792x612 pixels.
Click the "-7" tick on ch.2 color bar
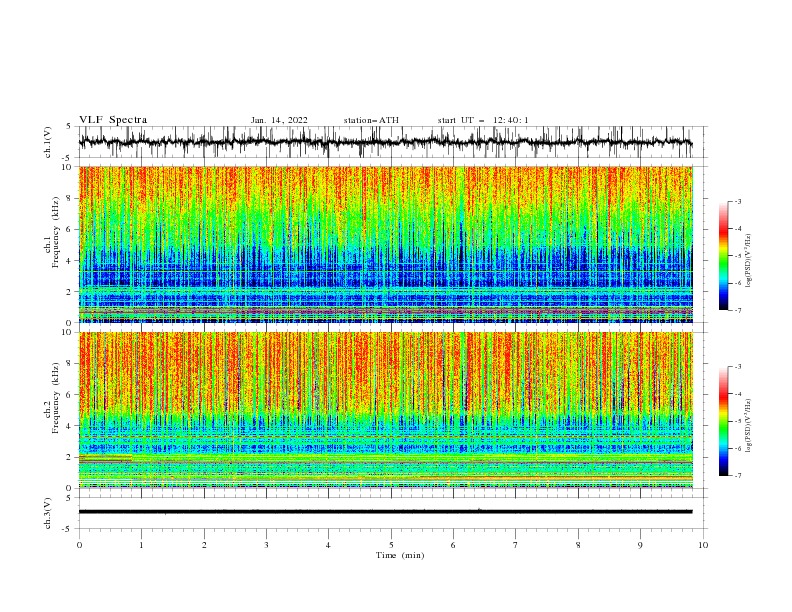click(x=738, y=476)
